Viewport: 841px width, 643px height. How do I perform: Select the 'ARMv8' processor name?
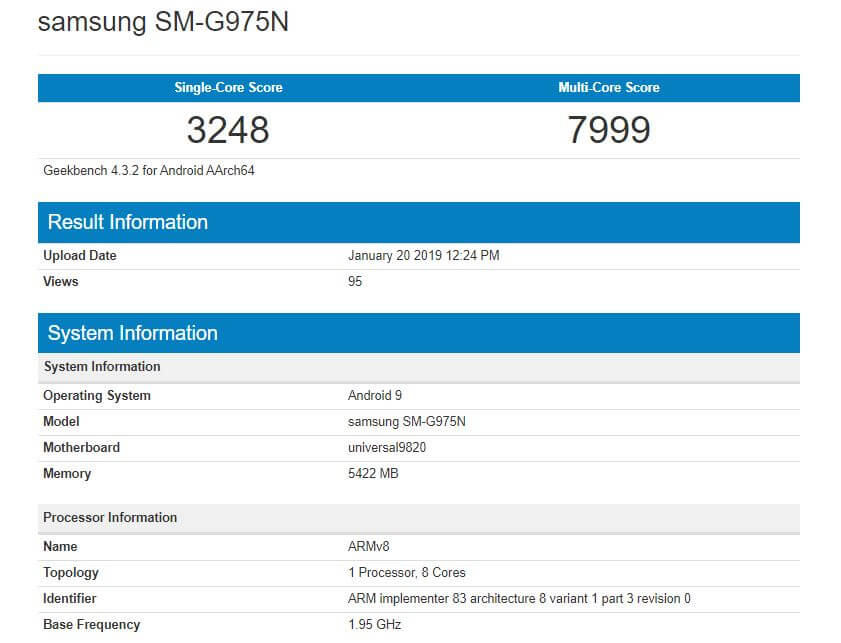368,546
